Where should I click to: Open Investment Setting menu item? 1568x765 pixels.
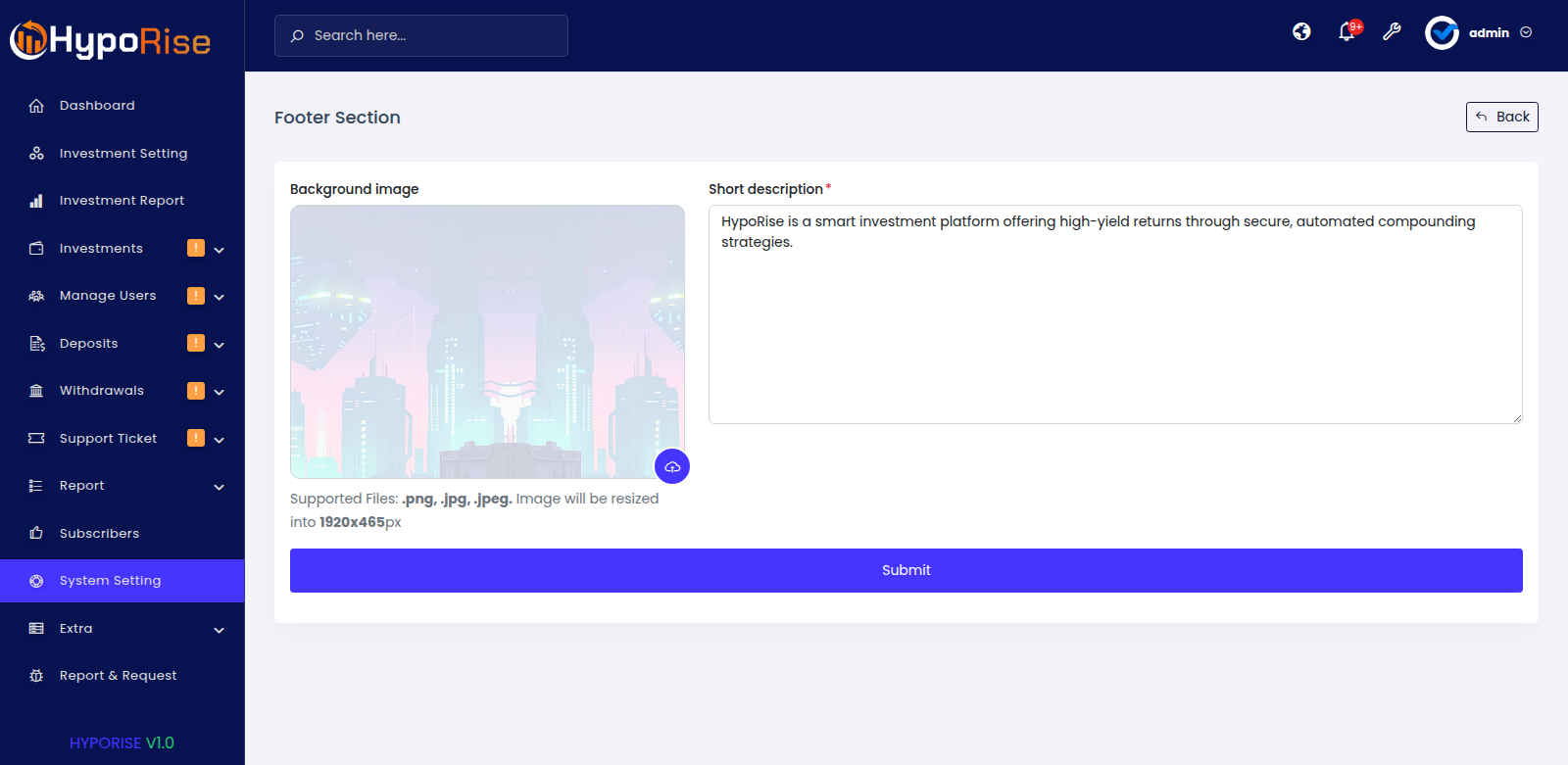pyautogui.click(x=122, y=154)
